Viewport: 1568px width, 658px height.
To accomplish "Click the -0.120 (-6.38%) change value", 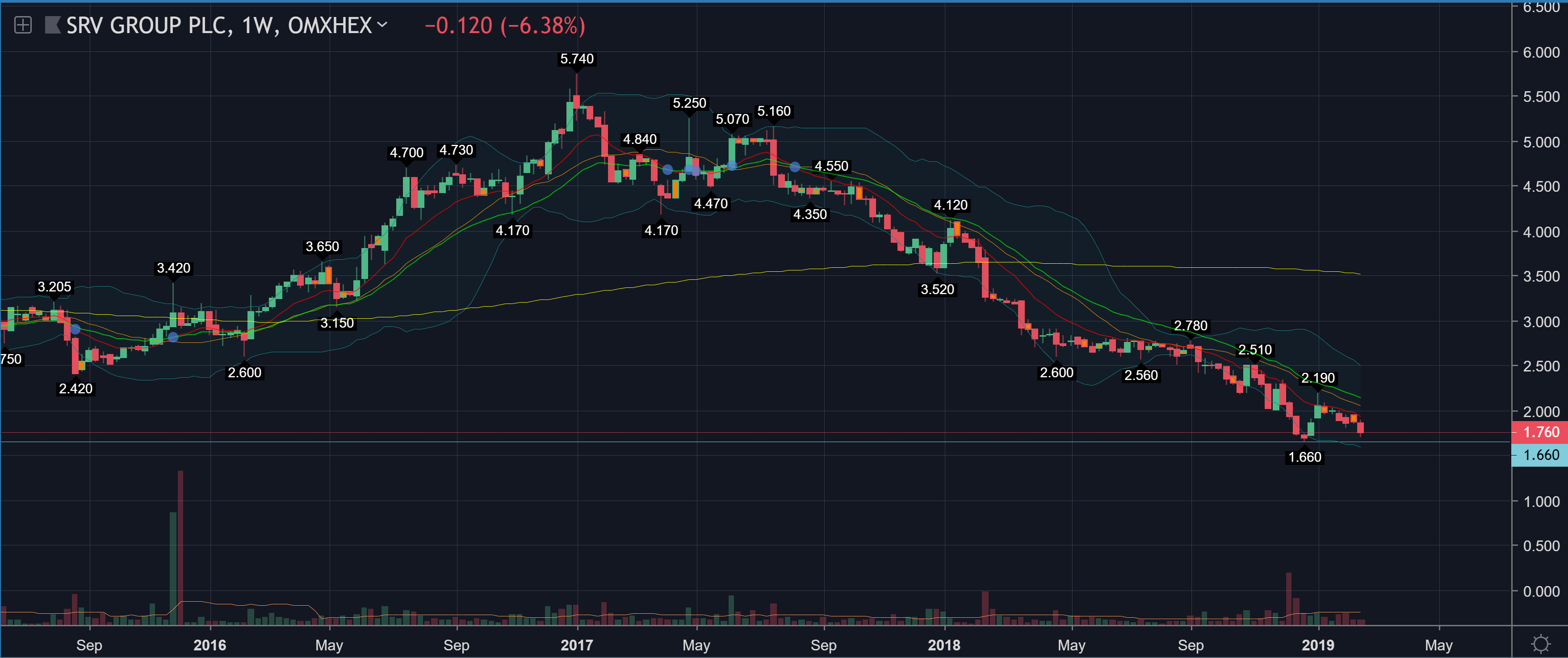I will [505, 25].
